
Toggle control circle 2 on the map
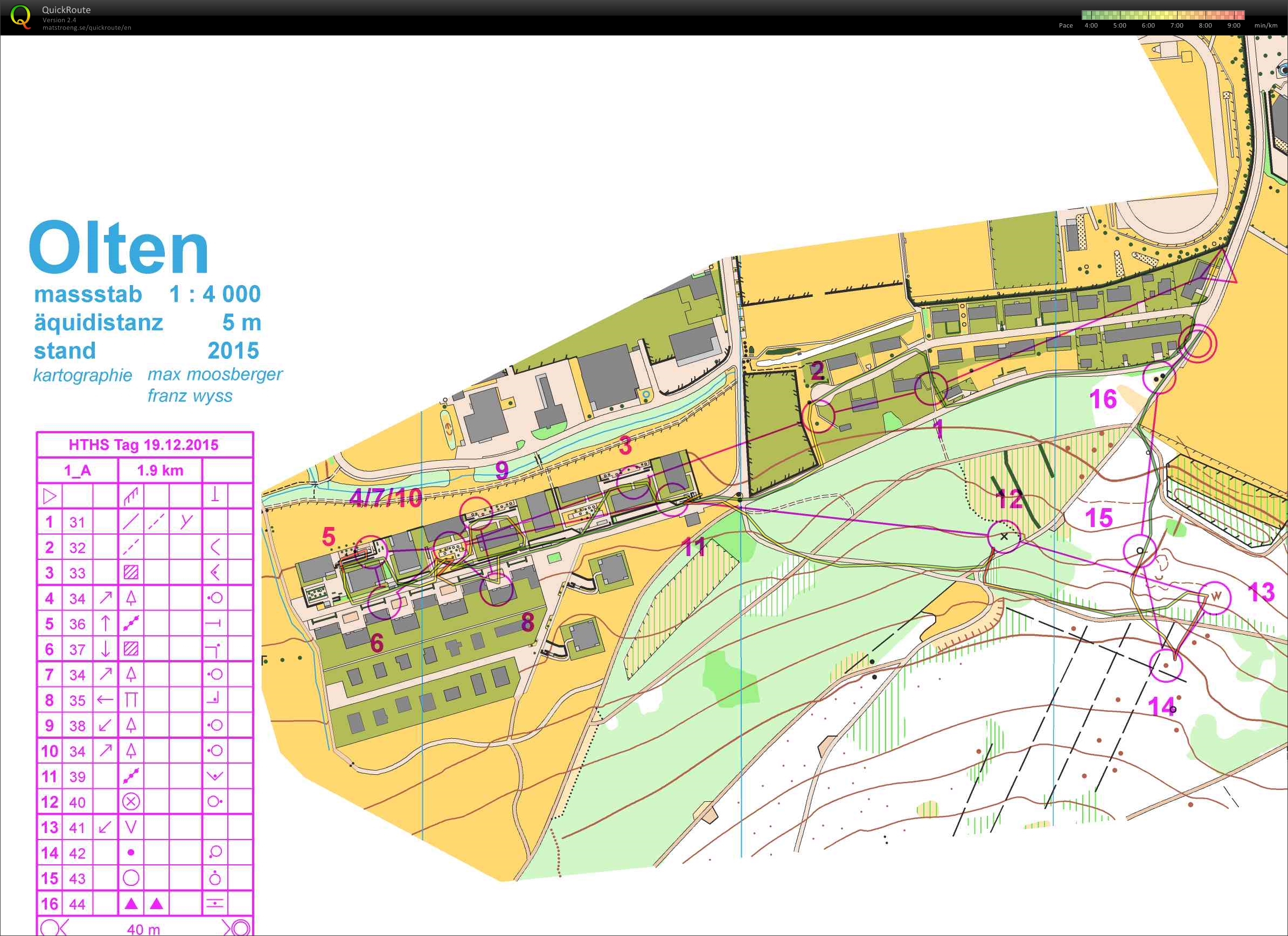(x=819, y=416)
